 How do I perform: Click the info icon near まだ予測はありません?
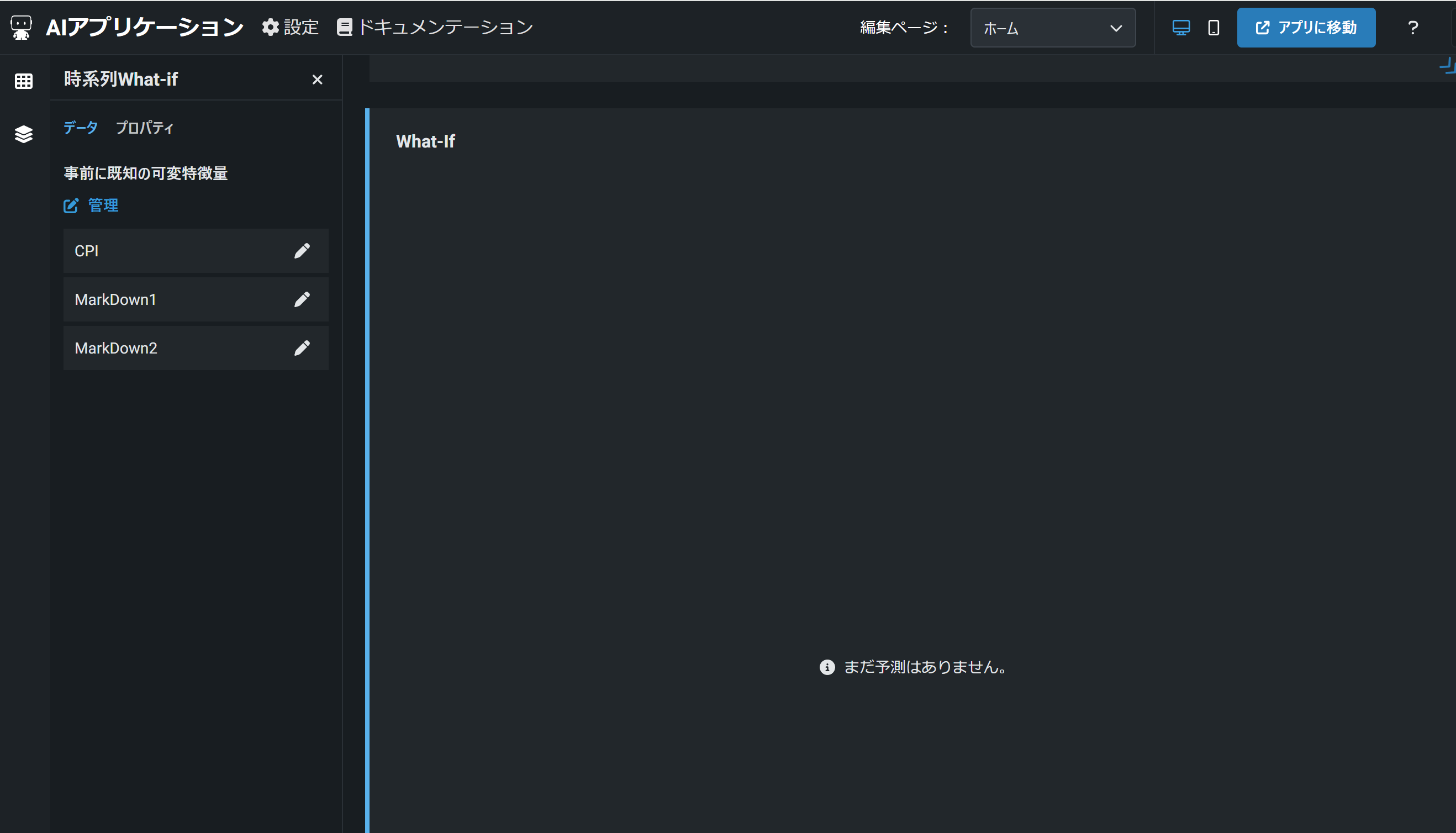827,667
